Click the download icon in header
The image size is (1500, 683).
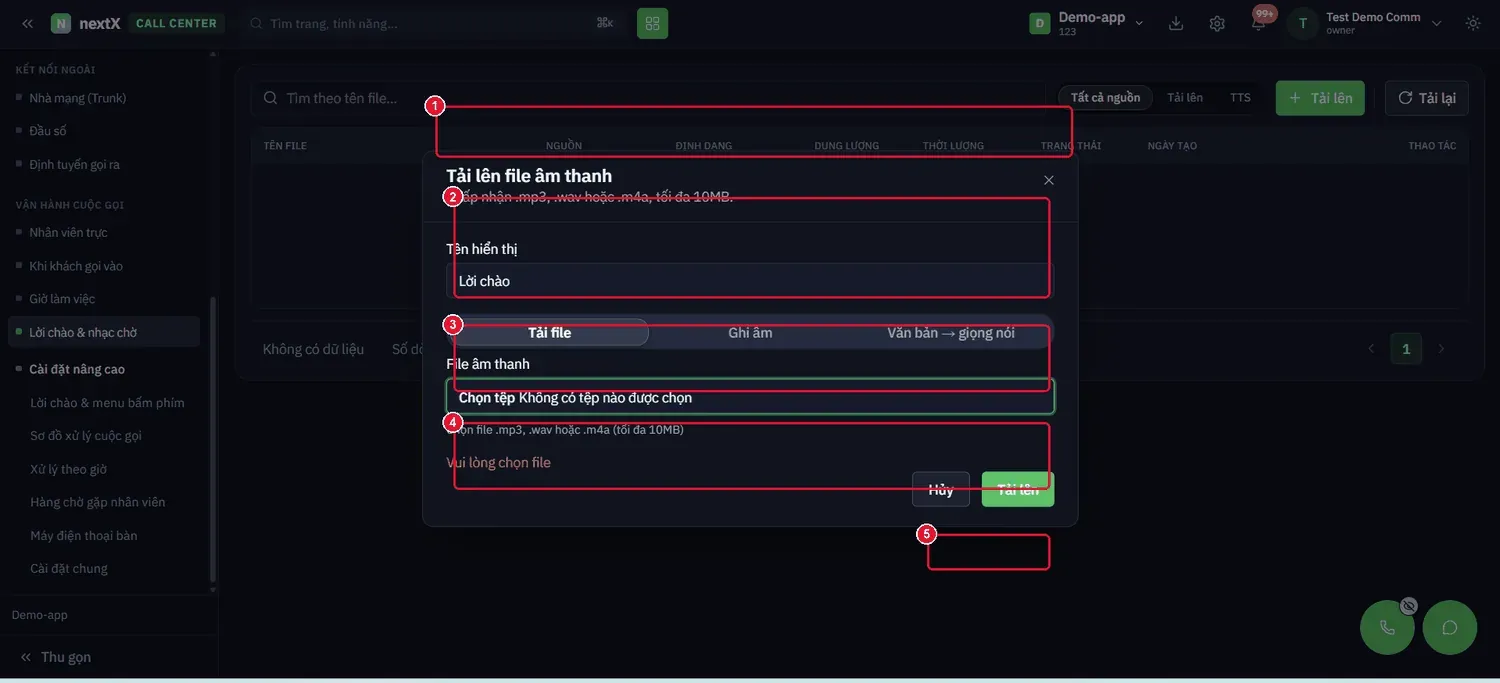pyautogui.click(x=1176, y=23)
